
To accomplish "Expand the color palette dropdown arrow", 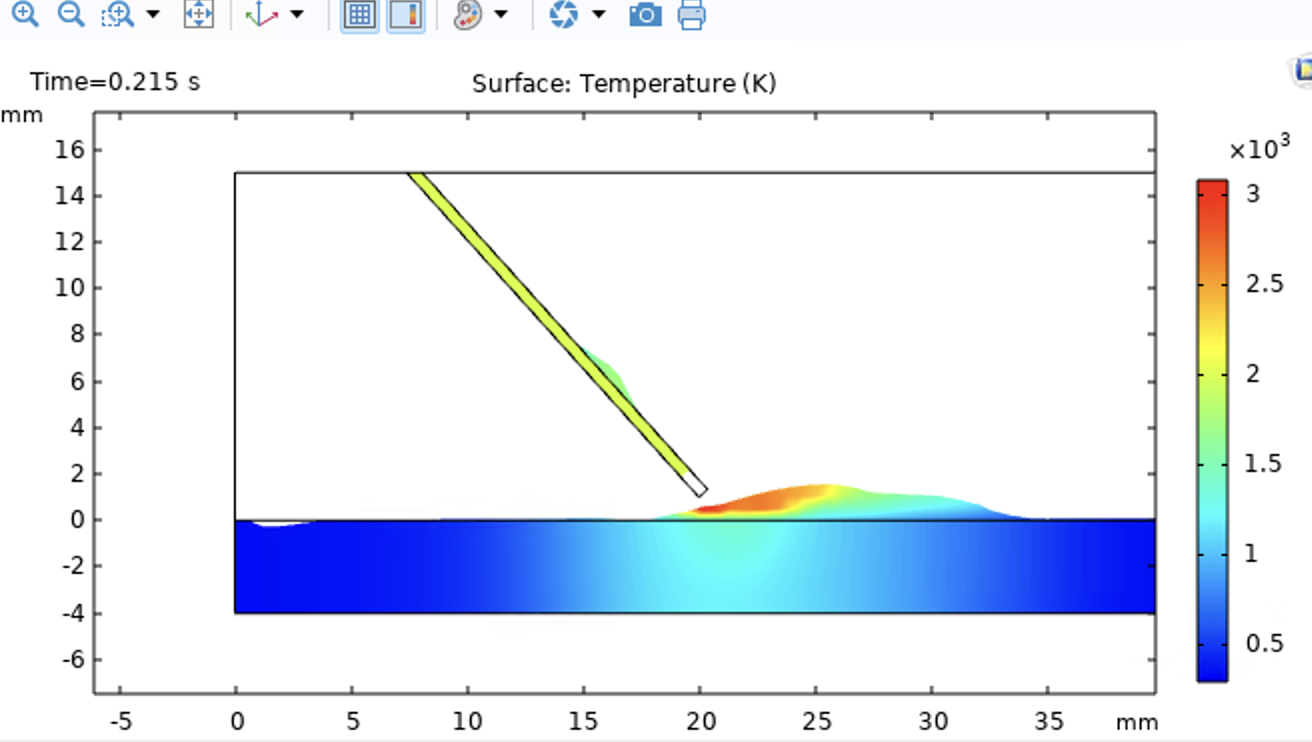I will pyautogui.click(x=501, y=14).
